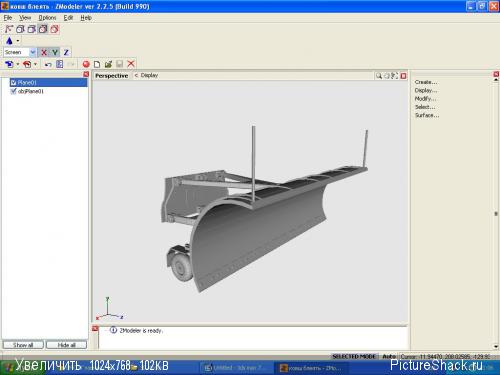Screen dimensions: 500x375
Task: Open the Edit menu
Action: [68, 18]
